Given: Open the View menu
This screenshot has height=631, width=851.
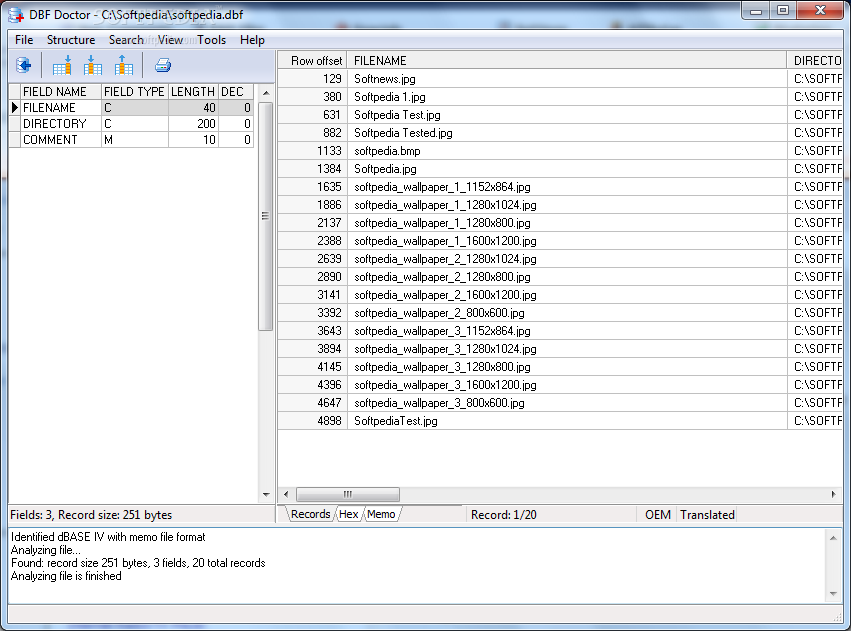Looking at the screenshot, I should pos(170,40).
